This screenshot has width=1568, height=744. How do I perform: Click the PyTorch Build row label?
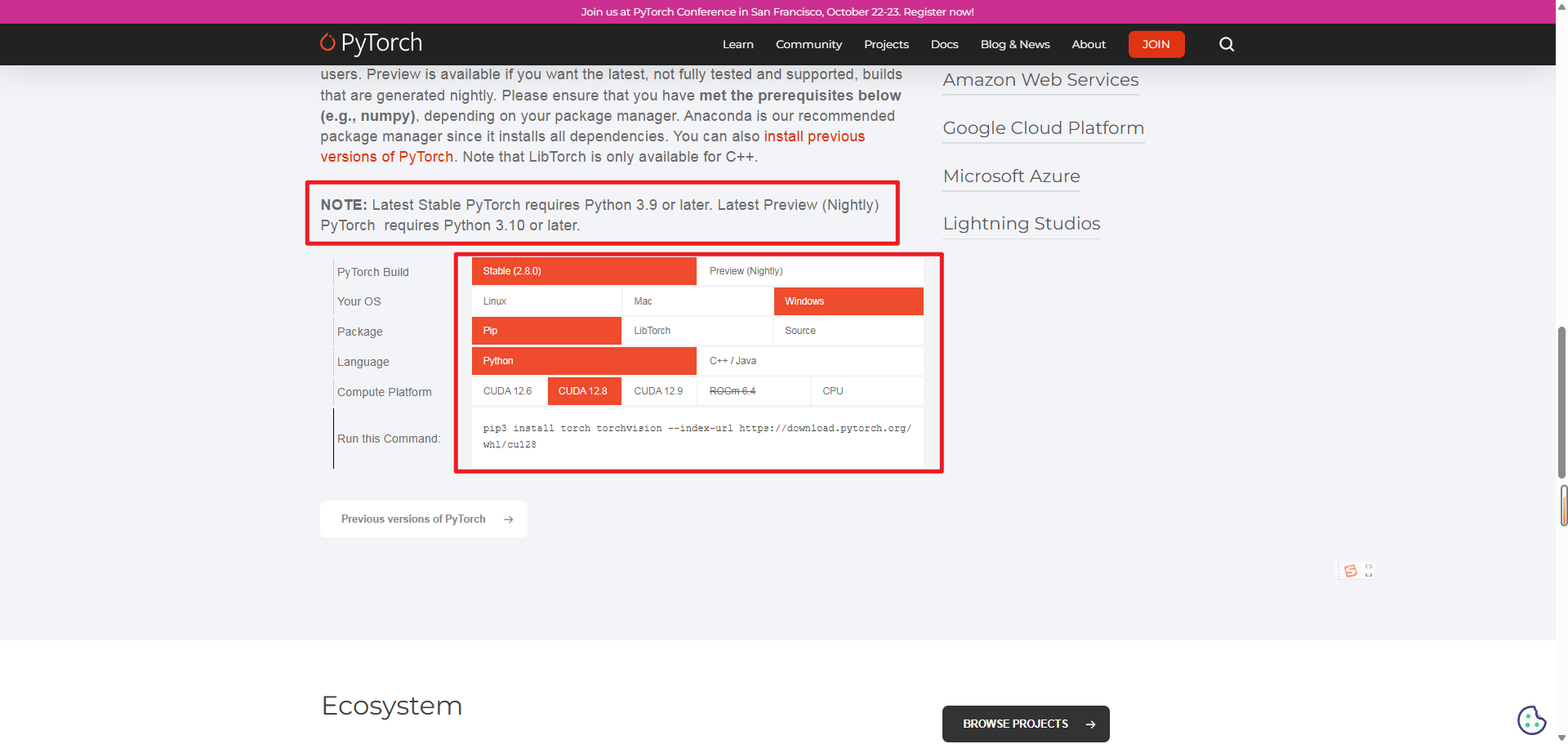coord(373,272)
